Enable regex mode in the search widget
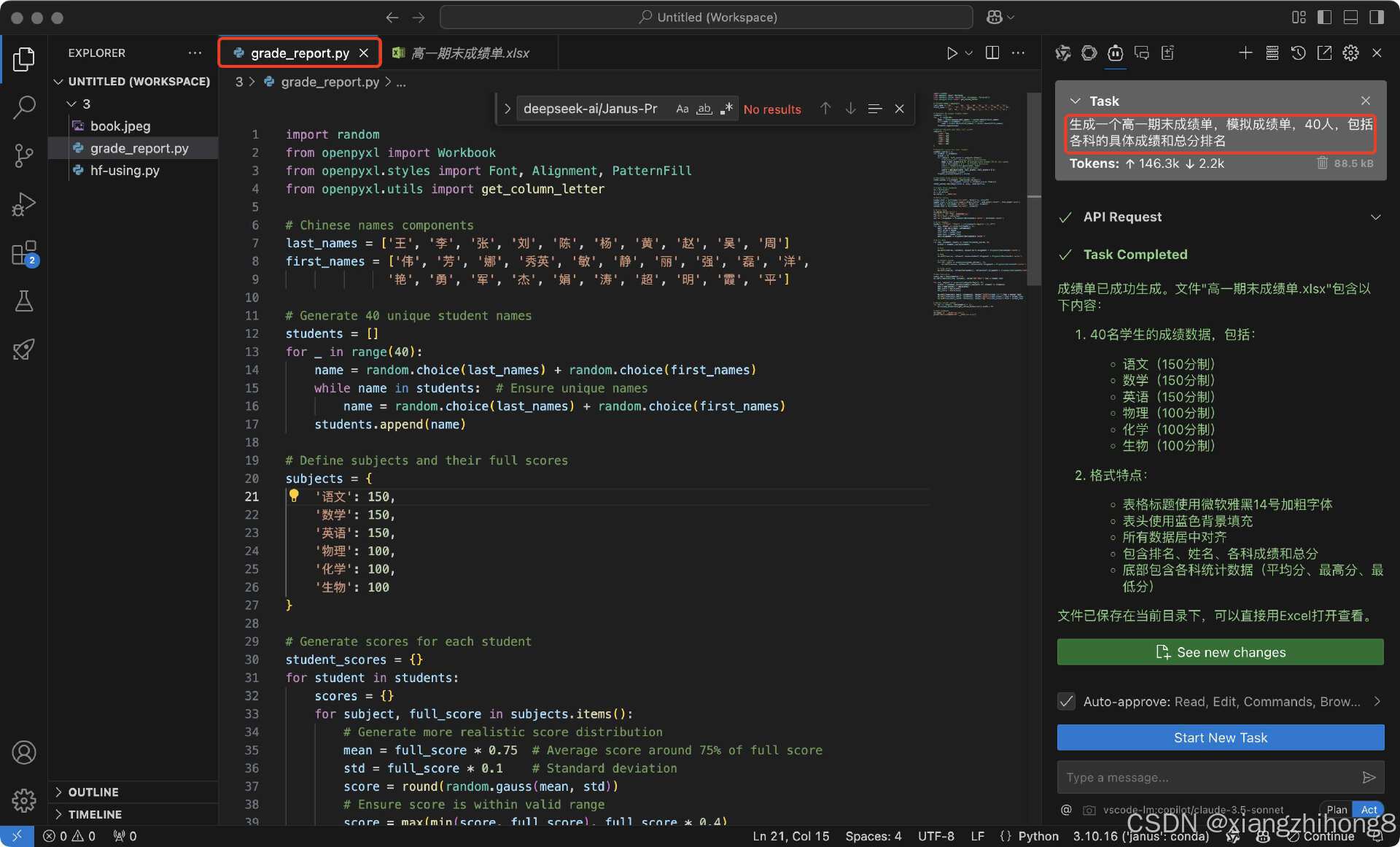The image size is (1400, 847). point(726,109)
